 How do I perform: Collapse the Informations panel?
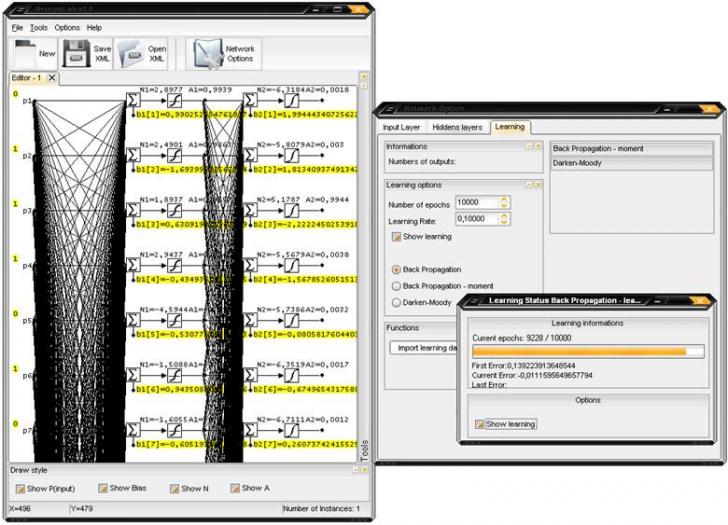[x=527, y=146]
